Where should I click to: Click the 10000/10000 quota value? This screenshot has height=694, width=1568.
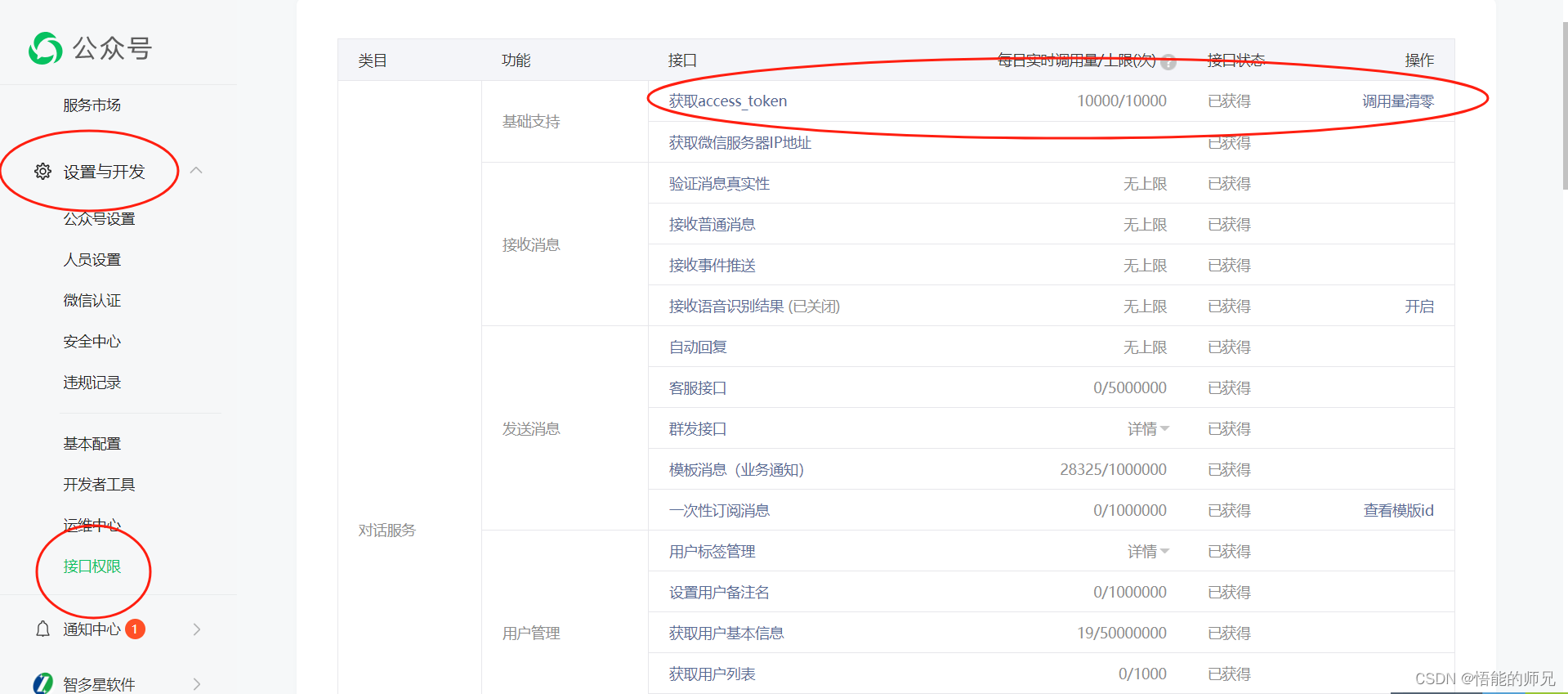coord(1121,101)
